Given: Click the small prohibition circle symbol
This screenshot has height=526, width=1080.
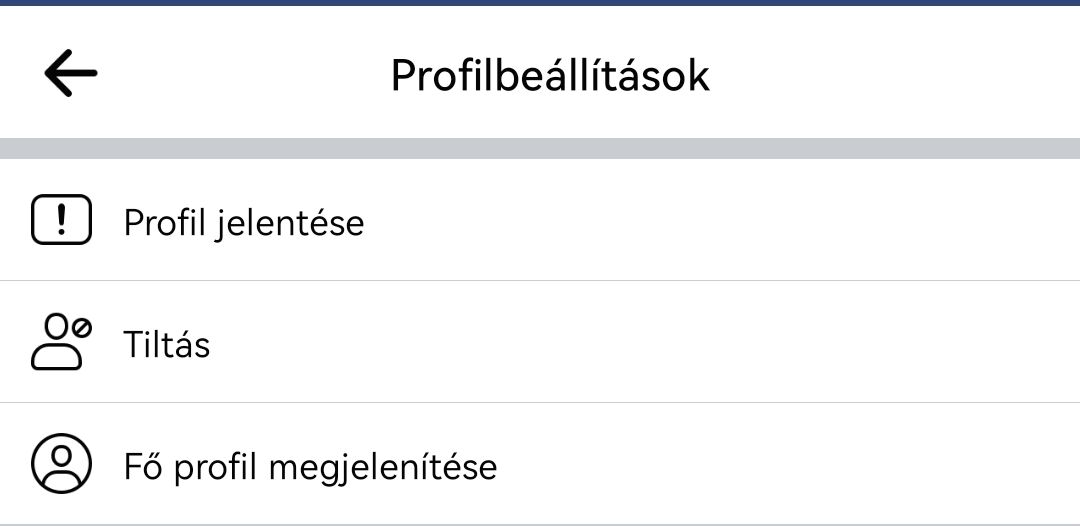Looking at the screenshot, I should [x=83, y=327].
